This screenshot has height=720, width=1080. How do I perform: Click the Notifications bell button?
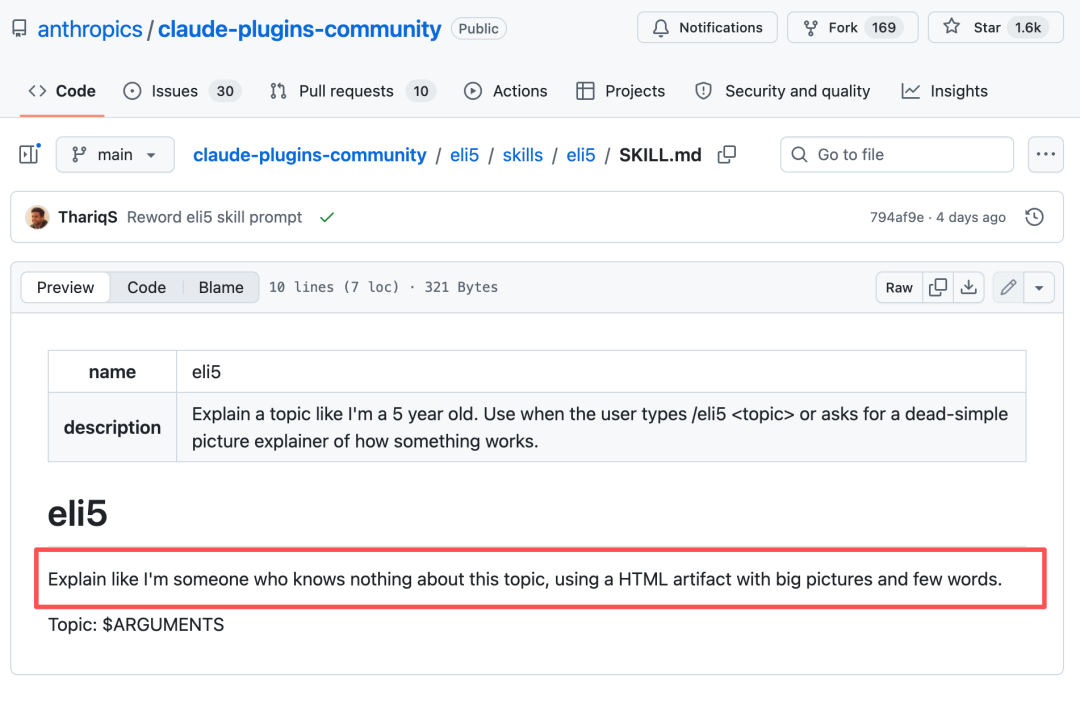[x=707, y=28]
